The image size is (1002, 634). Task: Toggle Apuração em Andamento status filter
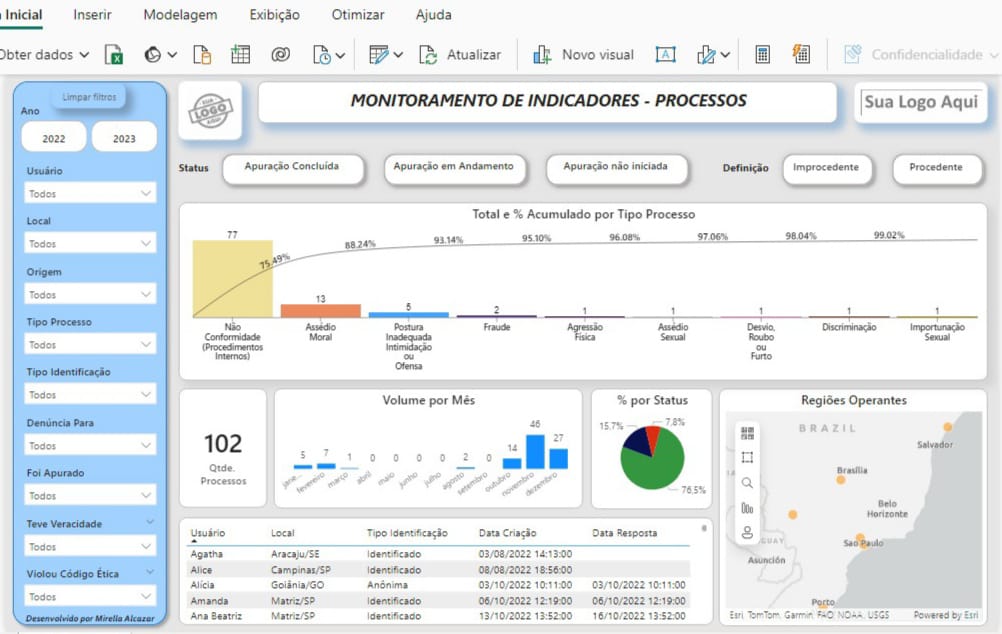pyautogui.click(x=454, y=168)
